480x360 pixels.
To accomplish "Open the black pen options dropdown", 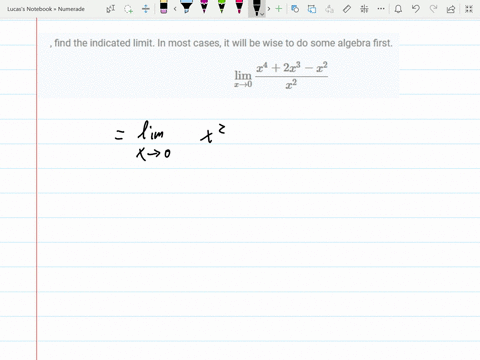I will (x=262, y=14).
